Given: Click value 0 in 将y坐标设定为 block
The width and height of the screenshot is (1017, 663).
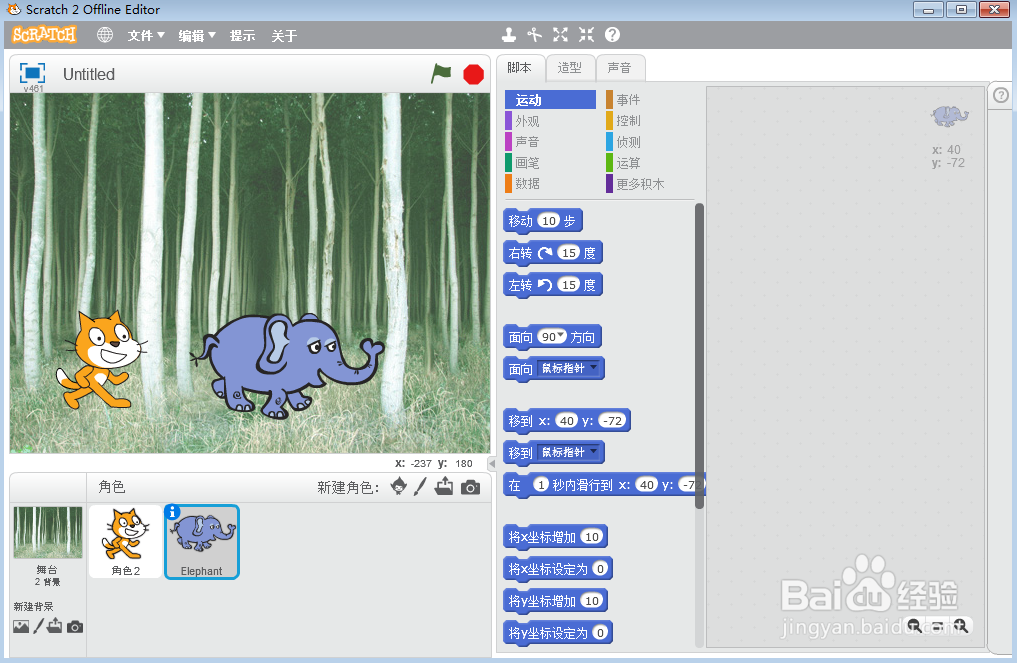Looking at the screenshot, I should 601,633.
